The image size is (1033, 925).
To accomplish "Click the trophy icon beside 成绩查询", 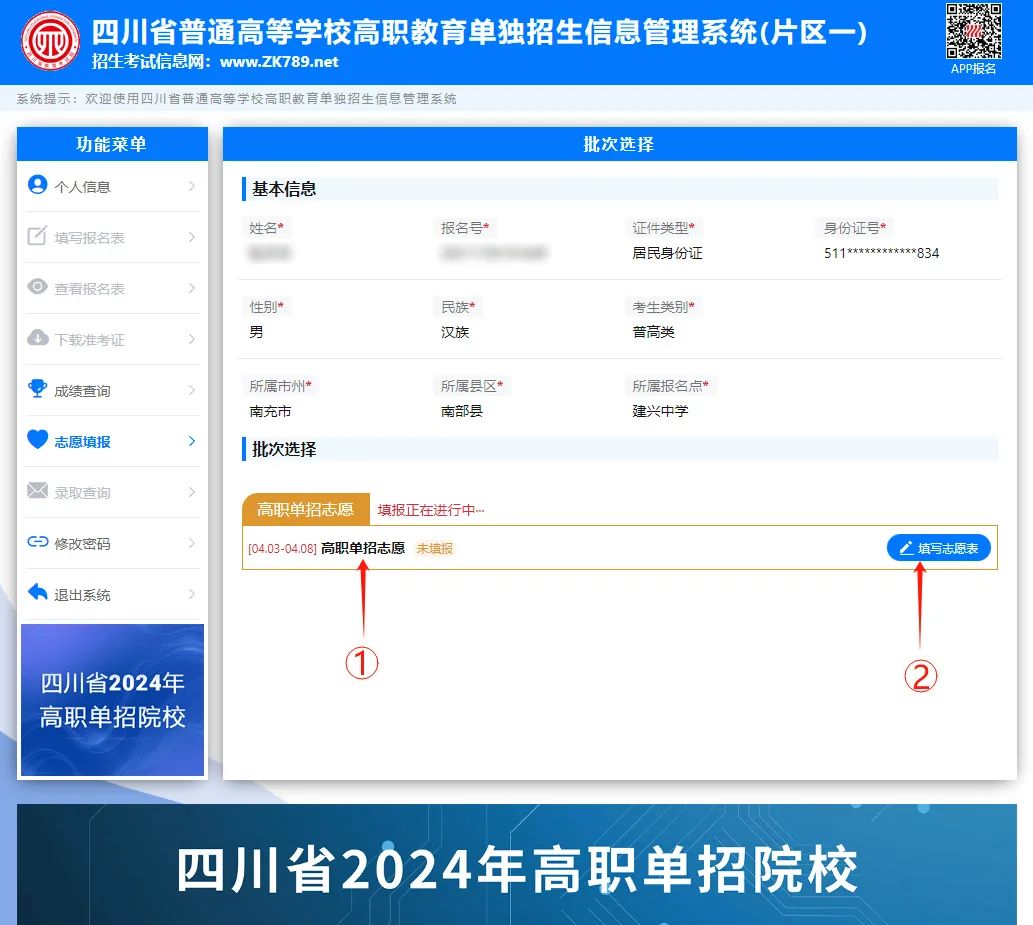I will tap(38, 389).
